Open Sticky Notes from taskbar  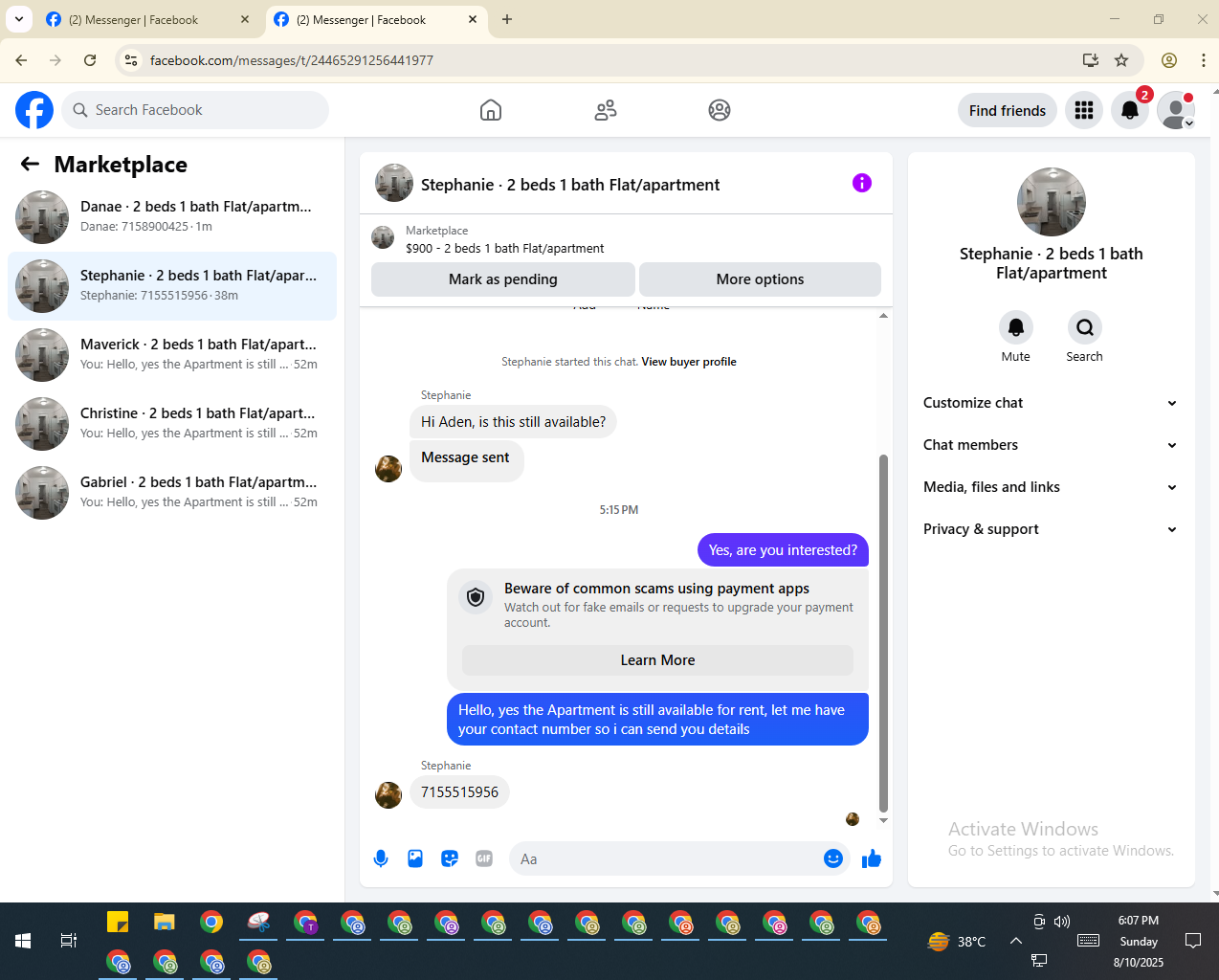118,923
